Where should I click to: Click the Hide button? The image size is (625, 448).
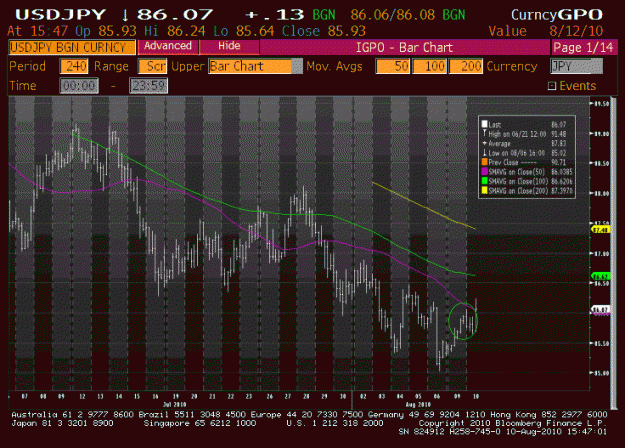[x=229, y=47]
